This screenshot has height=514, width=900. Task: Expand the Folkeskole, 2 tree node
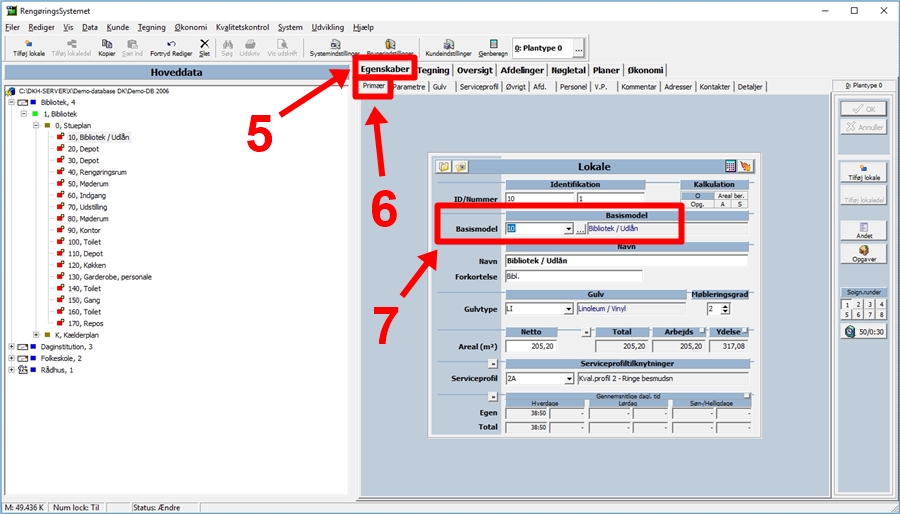[x=11, y=358]
